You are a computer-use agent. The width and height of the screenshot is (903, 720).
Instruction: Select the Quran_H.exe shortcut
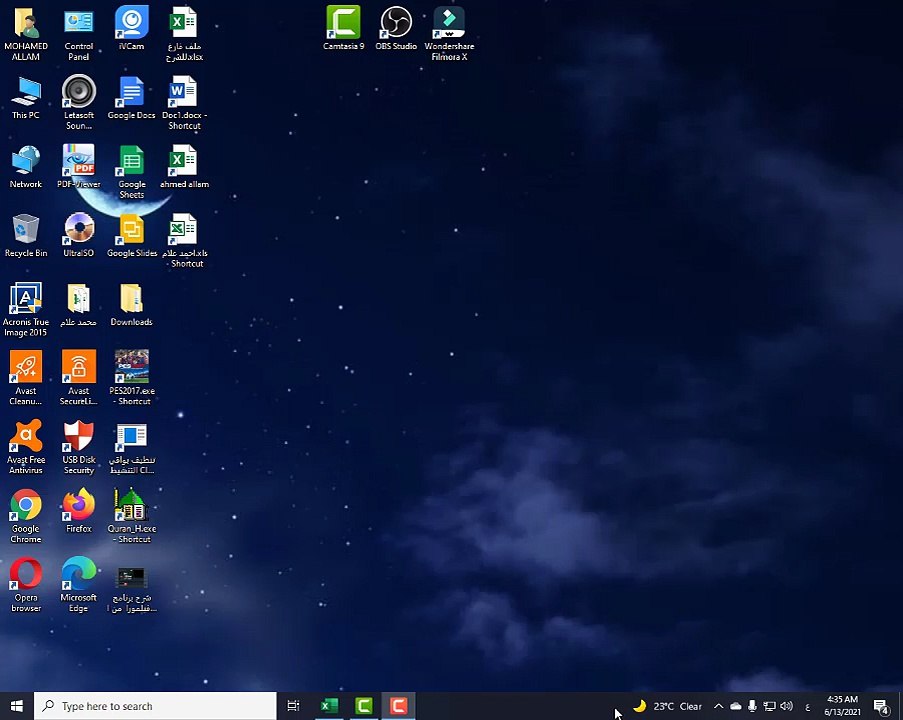pos(131,516)
